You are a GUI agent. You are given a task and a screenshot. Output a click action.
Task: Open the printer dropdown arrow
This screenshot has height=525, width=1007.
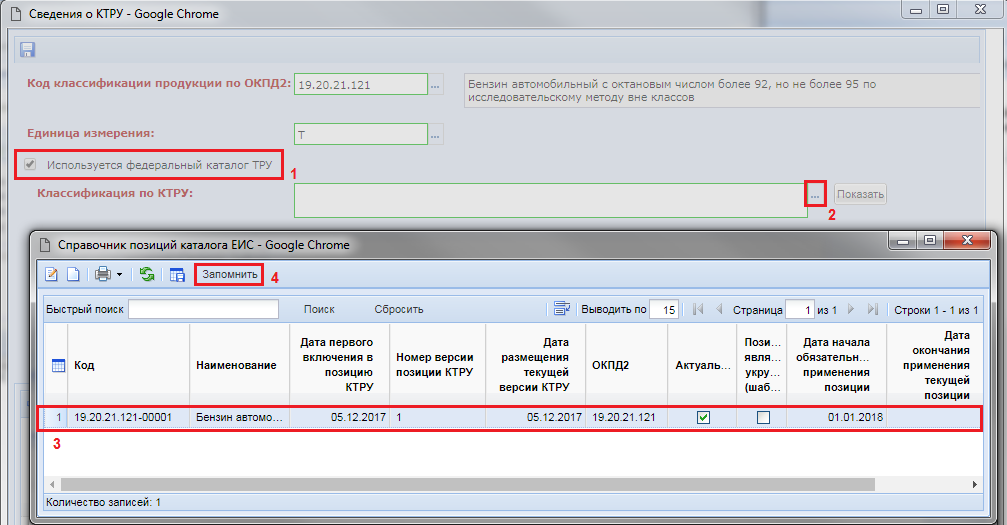click(x=119, y=274)
